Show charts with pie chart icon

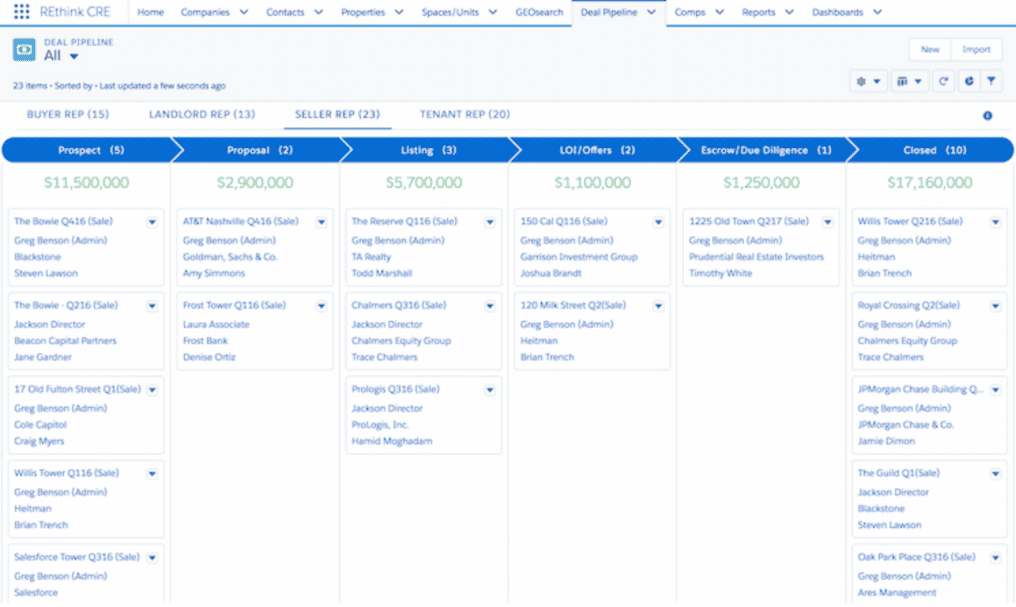point(968,82)
